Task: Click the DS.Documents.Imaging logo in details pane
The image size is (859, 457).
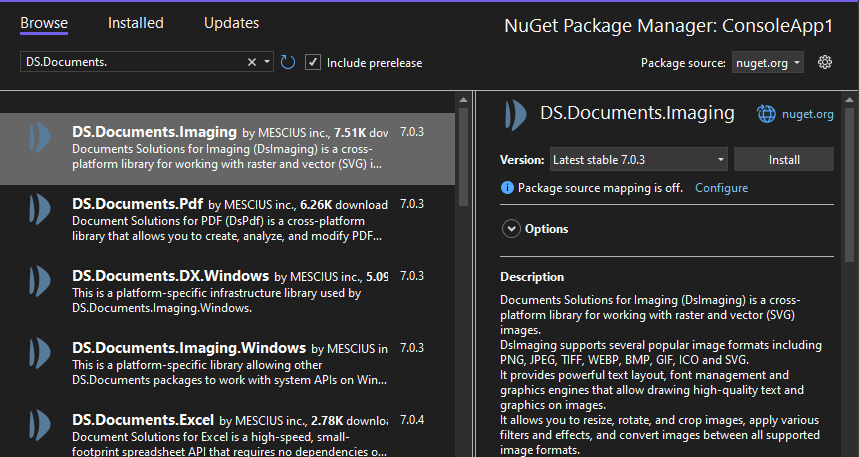Action: [516, 115]
